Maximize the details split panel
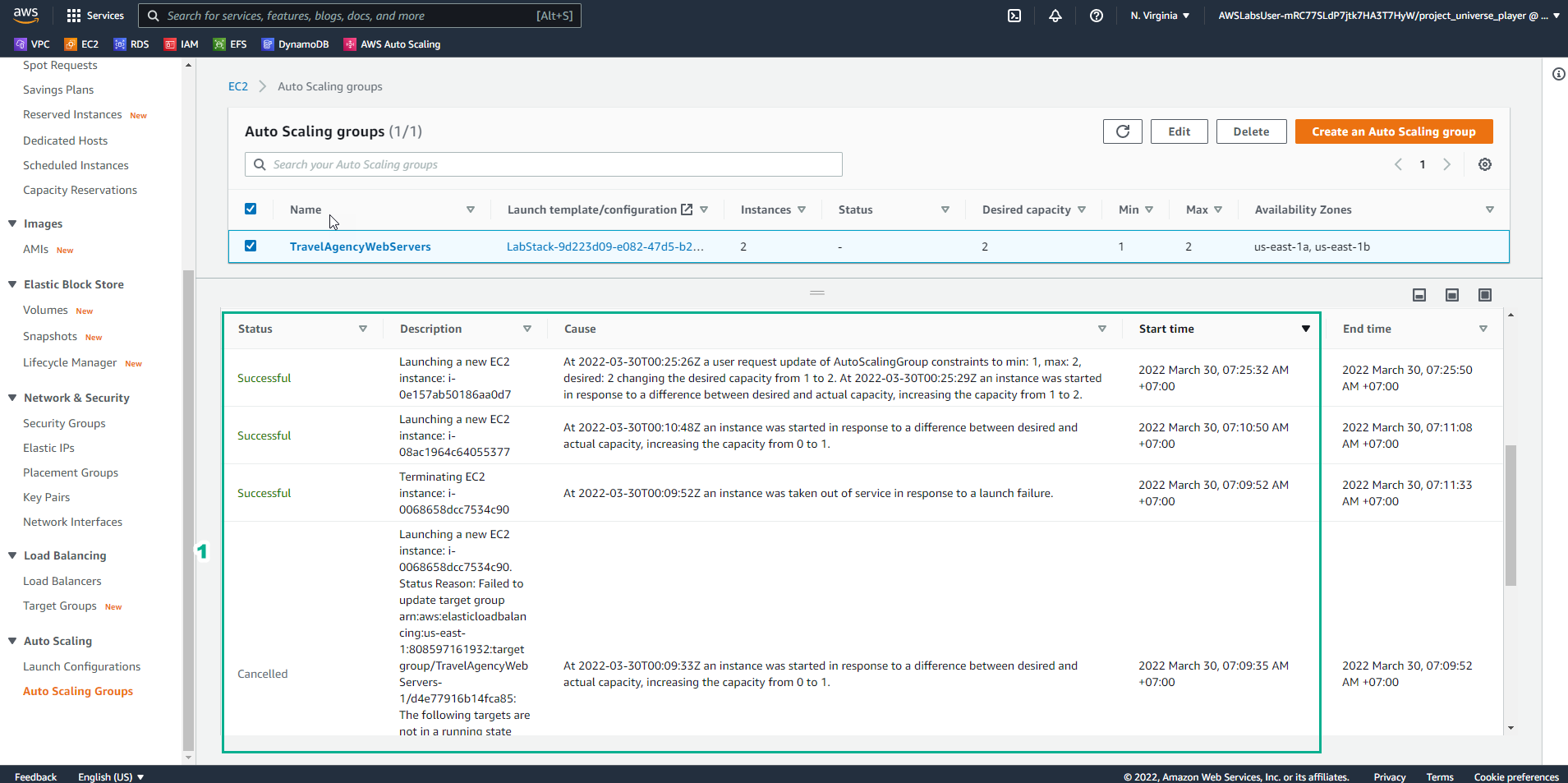The image size is (1568, 783). pyautogui.click(x=1485, y=295)
